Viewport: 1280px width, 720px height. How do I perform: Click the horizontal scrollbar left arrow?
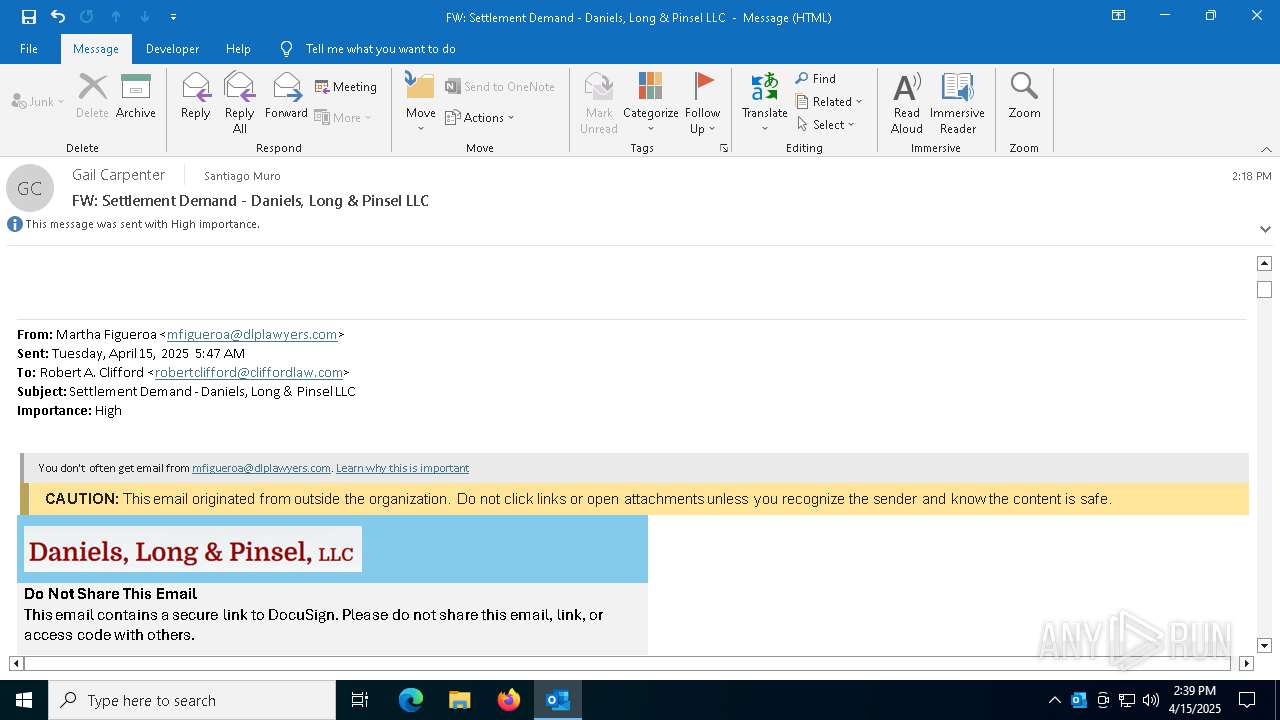16,663
